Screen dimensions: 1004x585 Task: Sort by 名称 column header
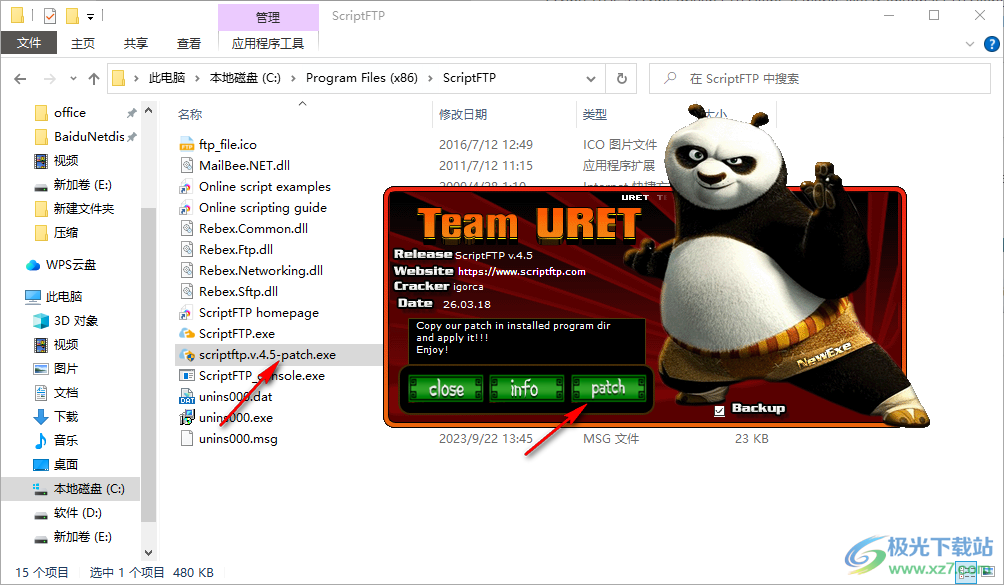point(190,115)
